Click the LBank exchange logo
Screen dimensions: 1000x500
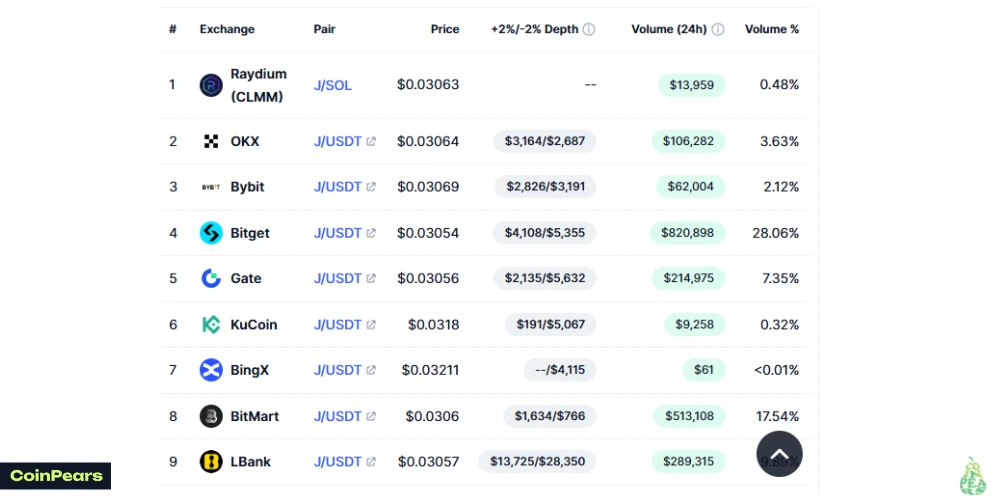click(x=211, y=462)
